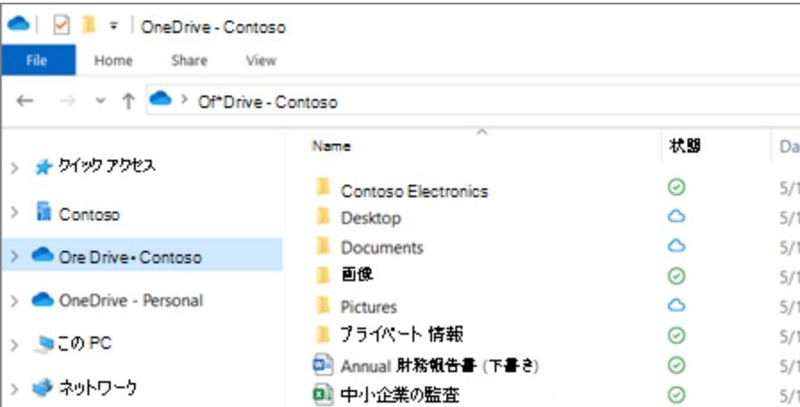The height and width of the screenshot is (407, 800).
Task: Select Contoso in navigation pane
Action: [89, 214]
